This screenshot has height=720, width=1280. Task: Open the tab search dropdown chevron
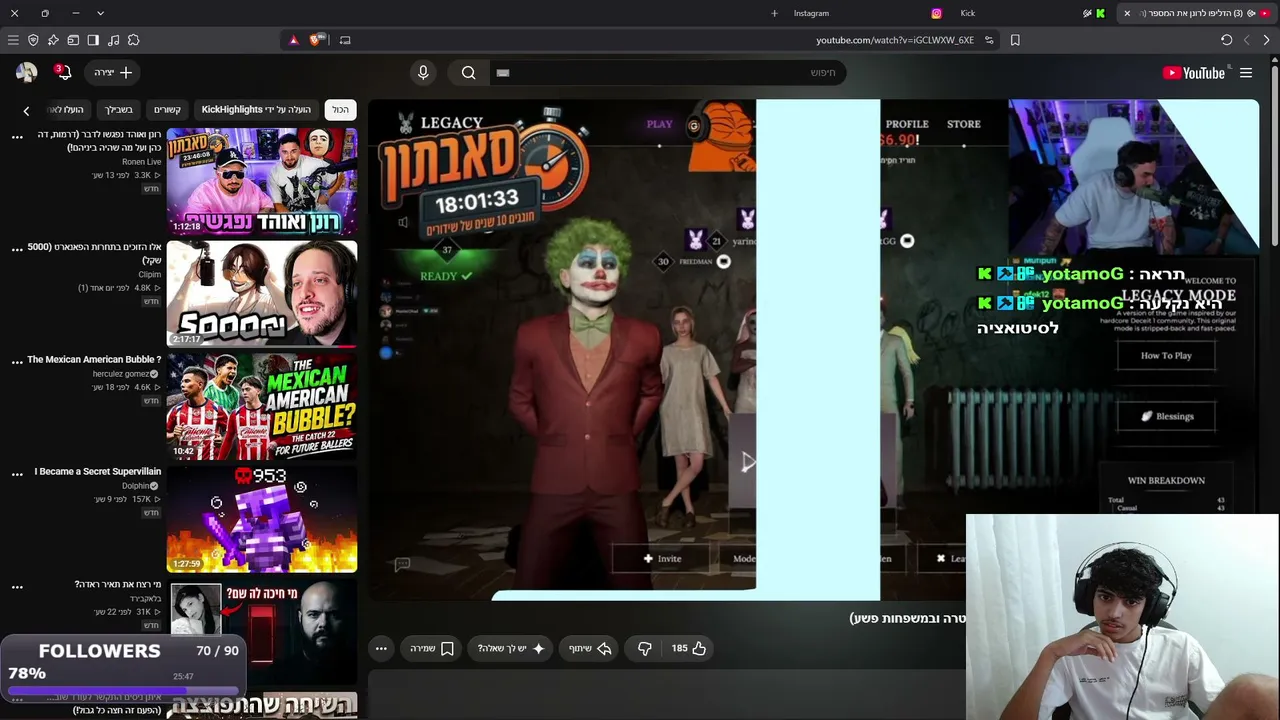click(x=100, y=13)
